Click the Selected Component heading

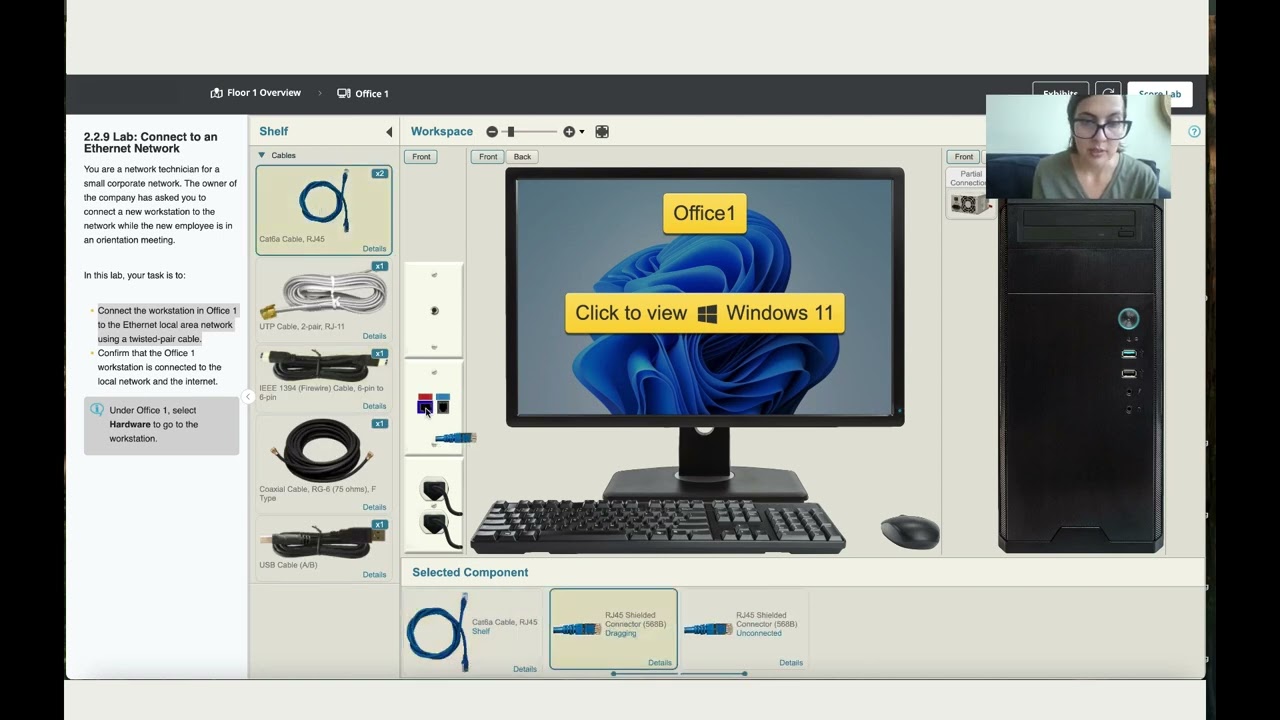pos(470,572)
